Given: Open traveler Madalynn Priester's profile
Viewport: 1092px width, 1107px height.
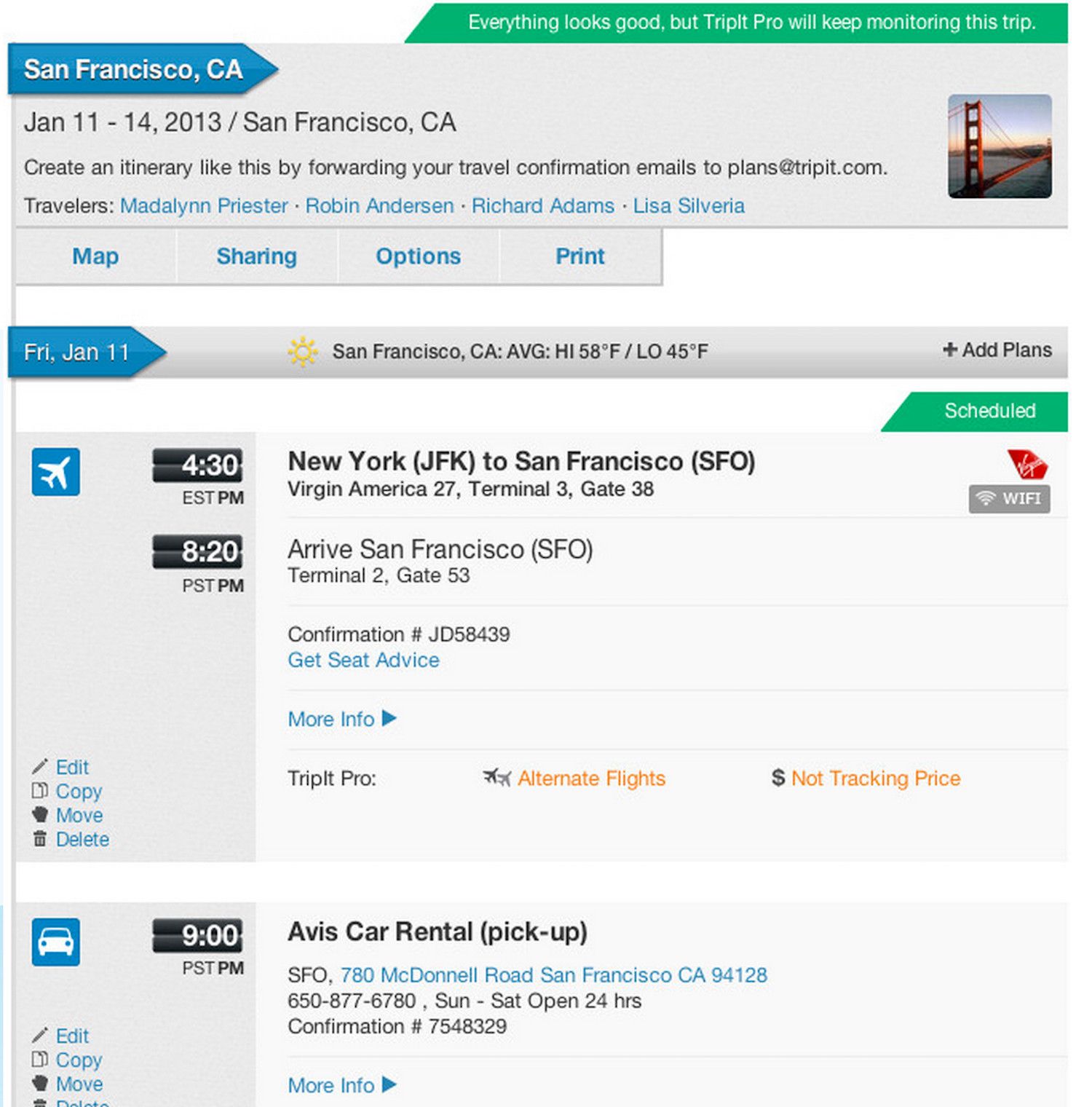Looking at the screenshot, I should 204,206.
